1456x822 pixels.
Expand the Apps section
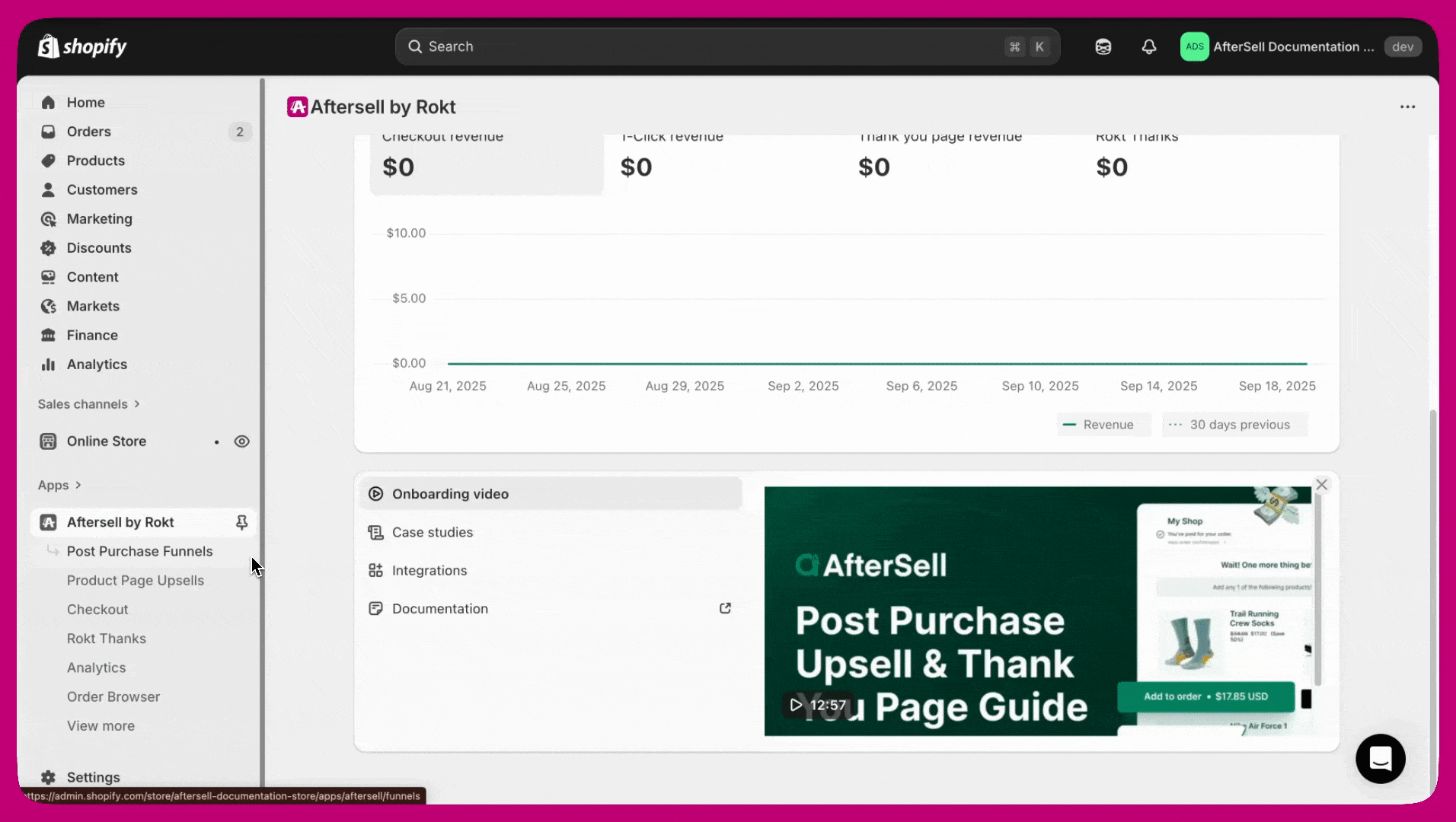coord(59,486)
